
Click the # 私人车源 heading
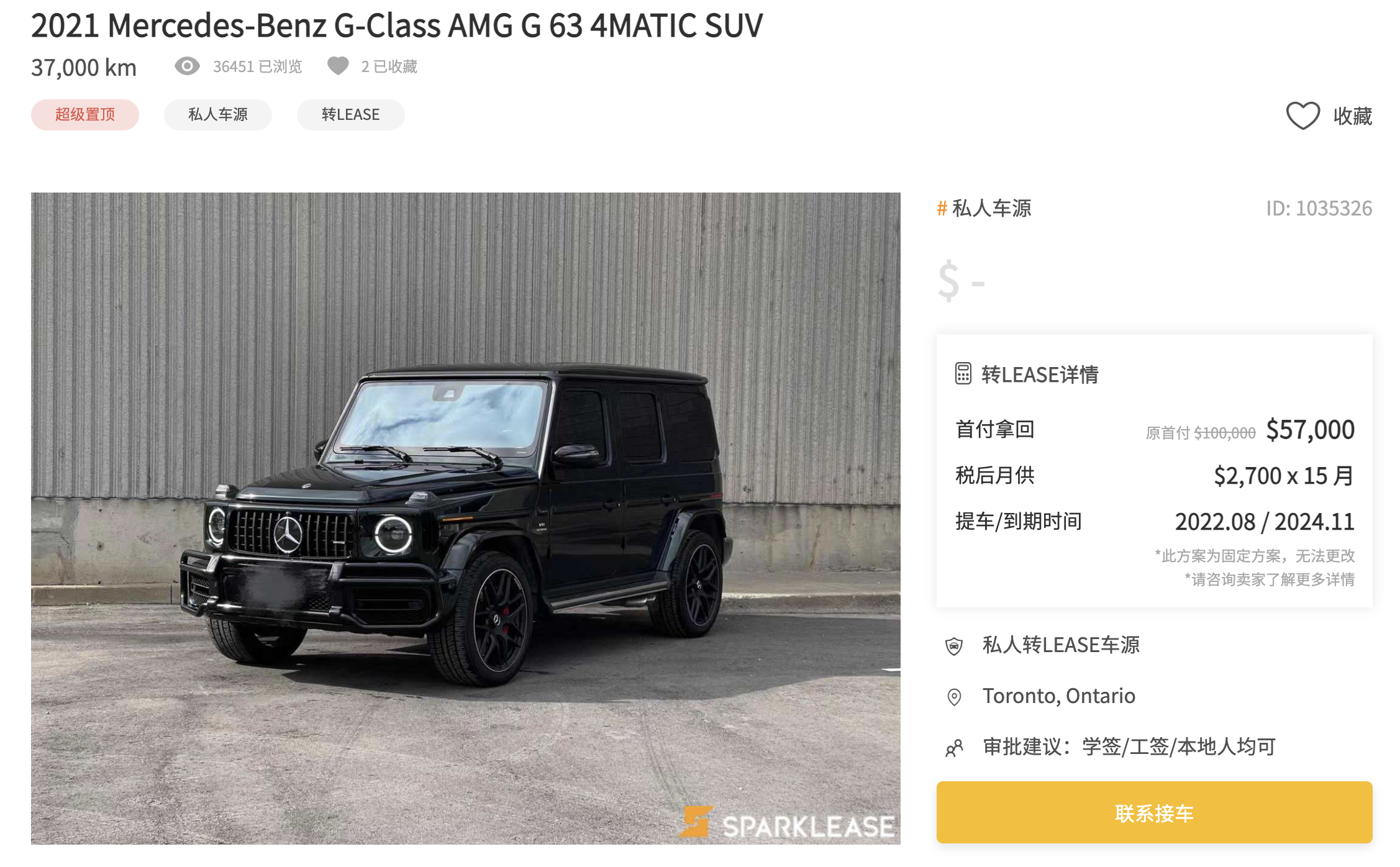tap(984, 208)
